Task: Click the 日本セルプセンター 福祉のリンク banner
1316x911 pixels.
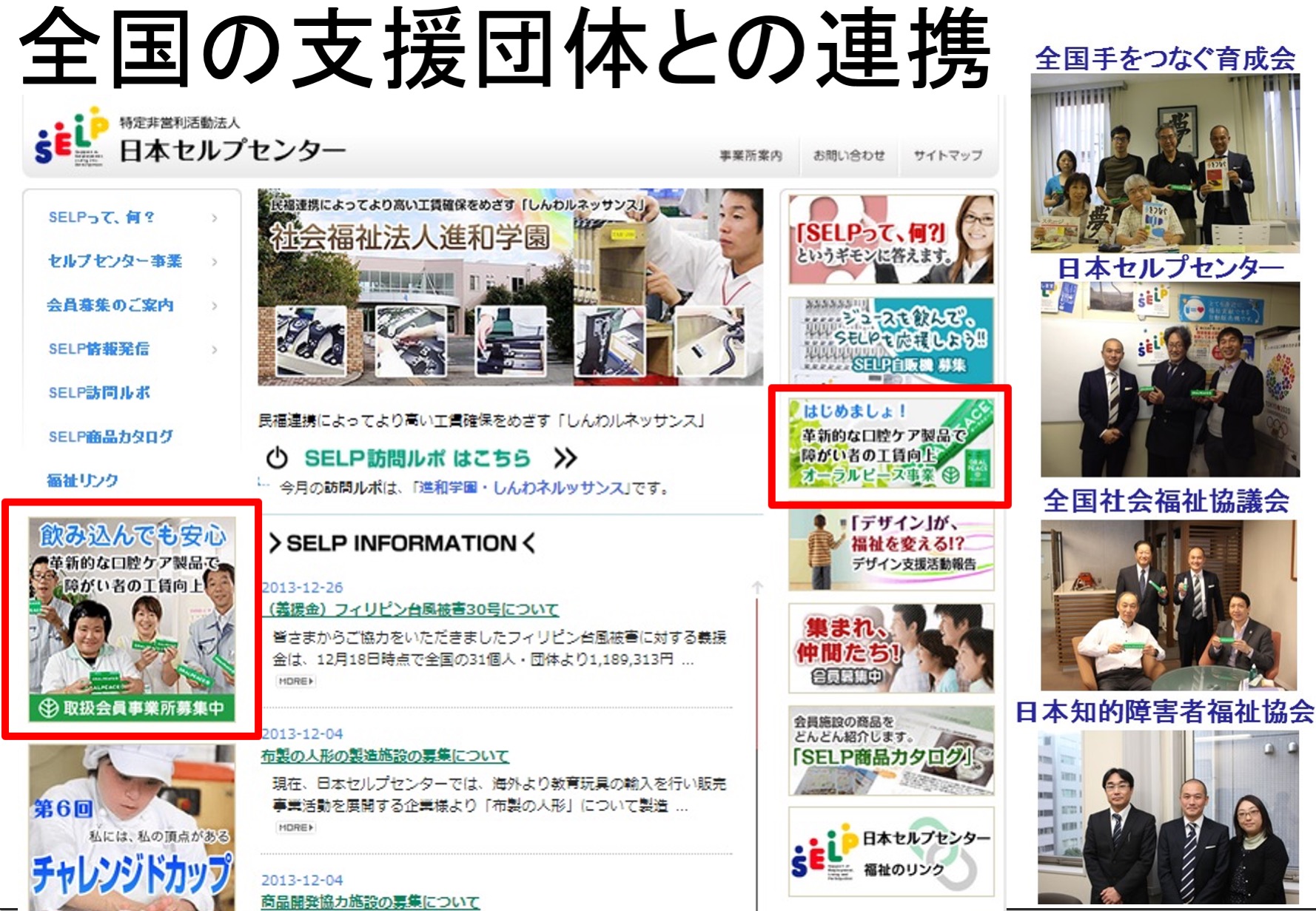Action: [x=890, y=853]
